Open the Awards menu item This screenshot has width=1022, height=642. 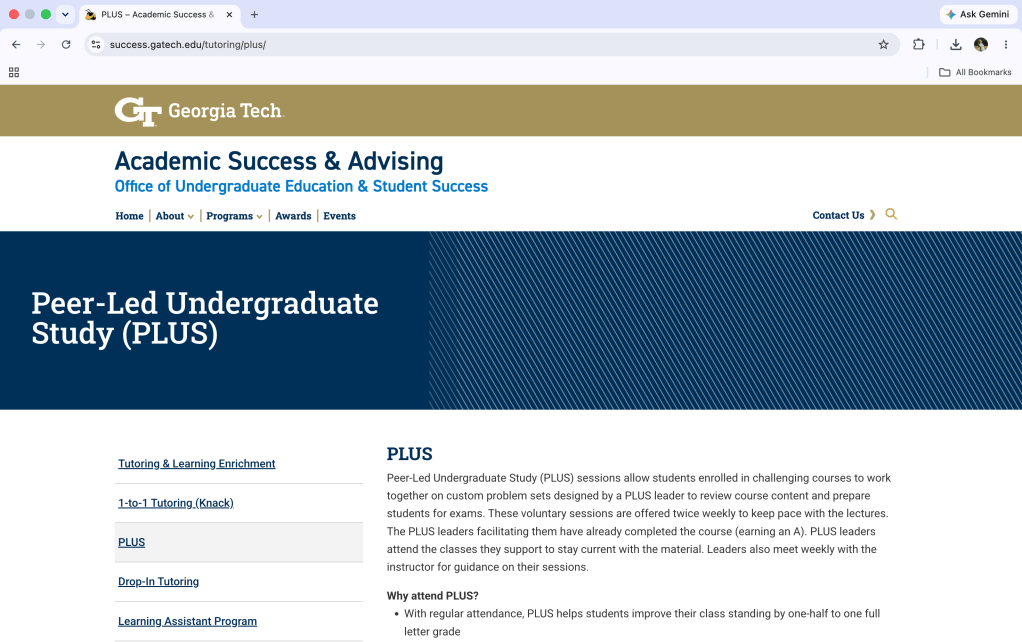[x=293, y=216]
